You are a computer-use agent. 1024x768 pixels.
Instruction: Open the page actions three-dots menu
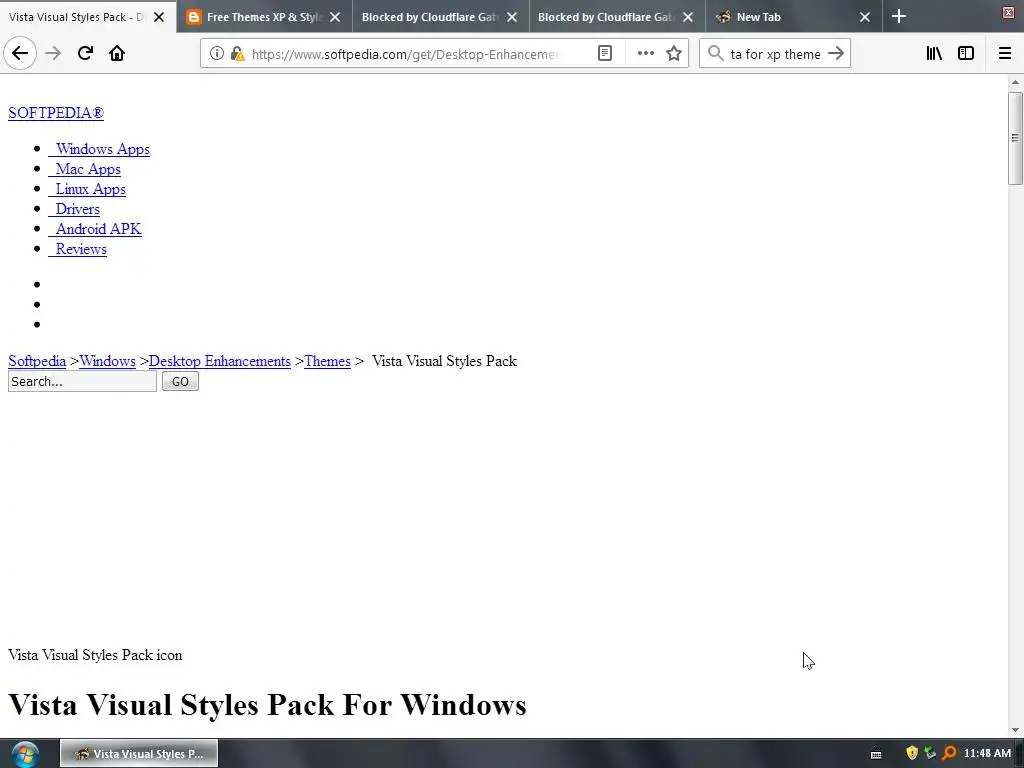pos(645,54)
